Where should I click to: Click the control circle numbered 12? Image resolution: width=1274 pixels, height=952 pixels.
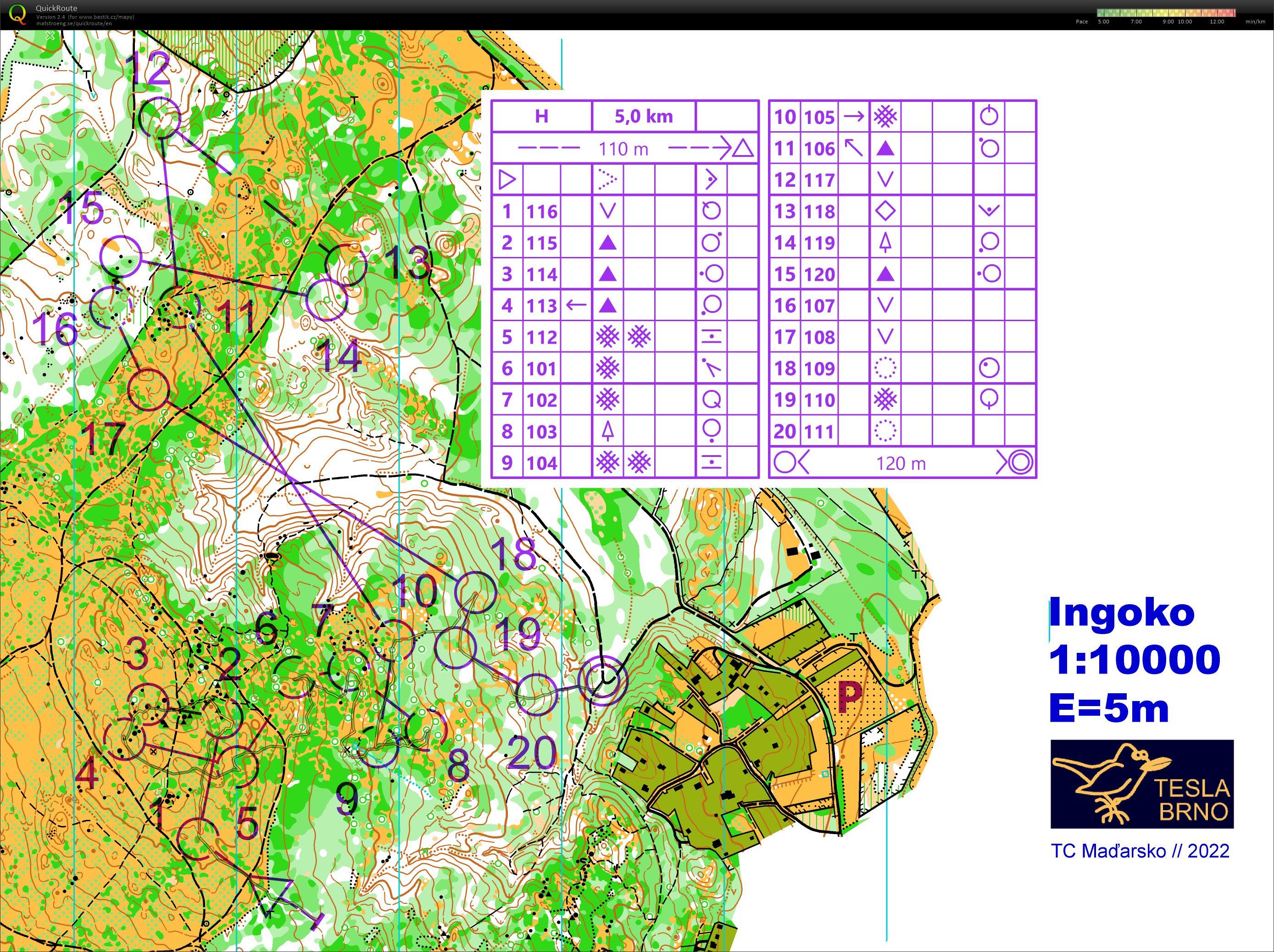160,117
